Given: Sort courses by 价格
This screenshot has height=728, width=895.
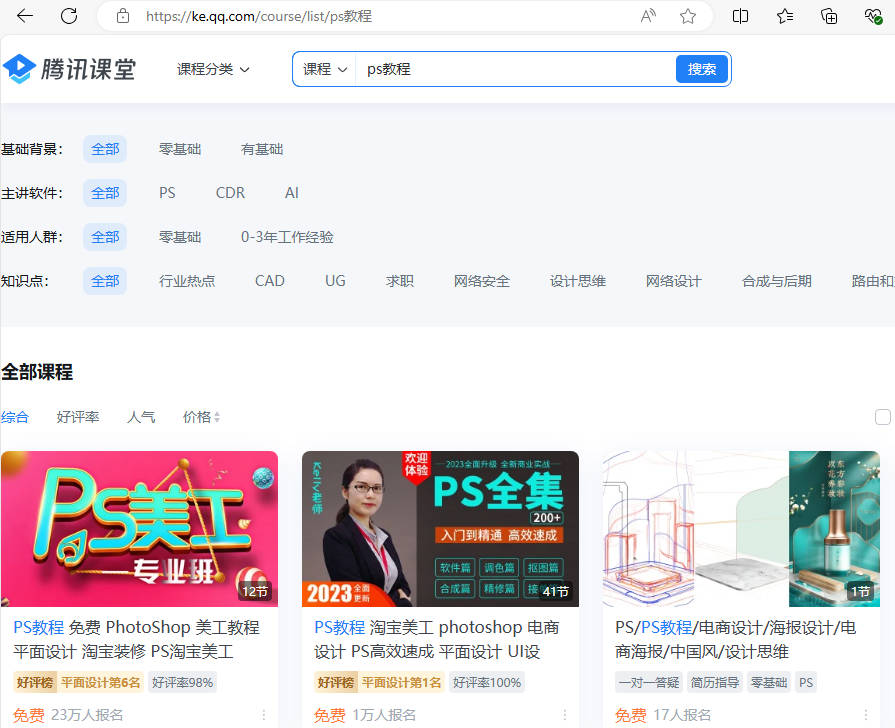Looking at the screenshot, I should tap(201, 417).
